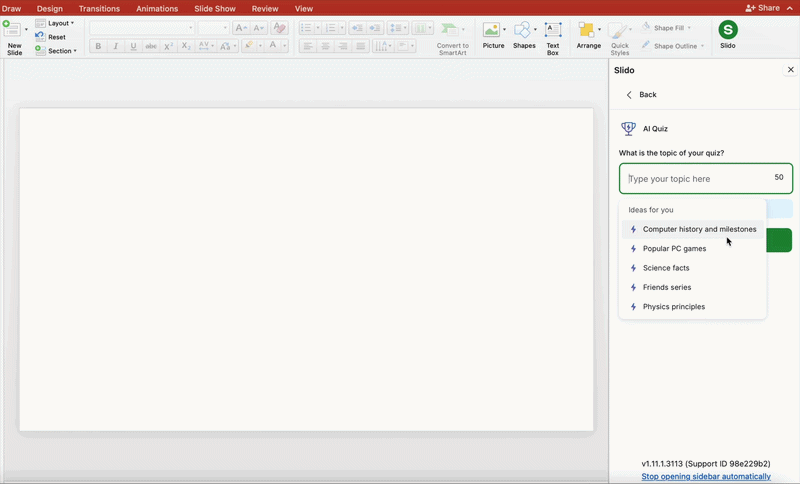The height and width of the screenshot is (484, 800).
Task: Close the Slido sidebar
Action: click(x=791, y=70)
